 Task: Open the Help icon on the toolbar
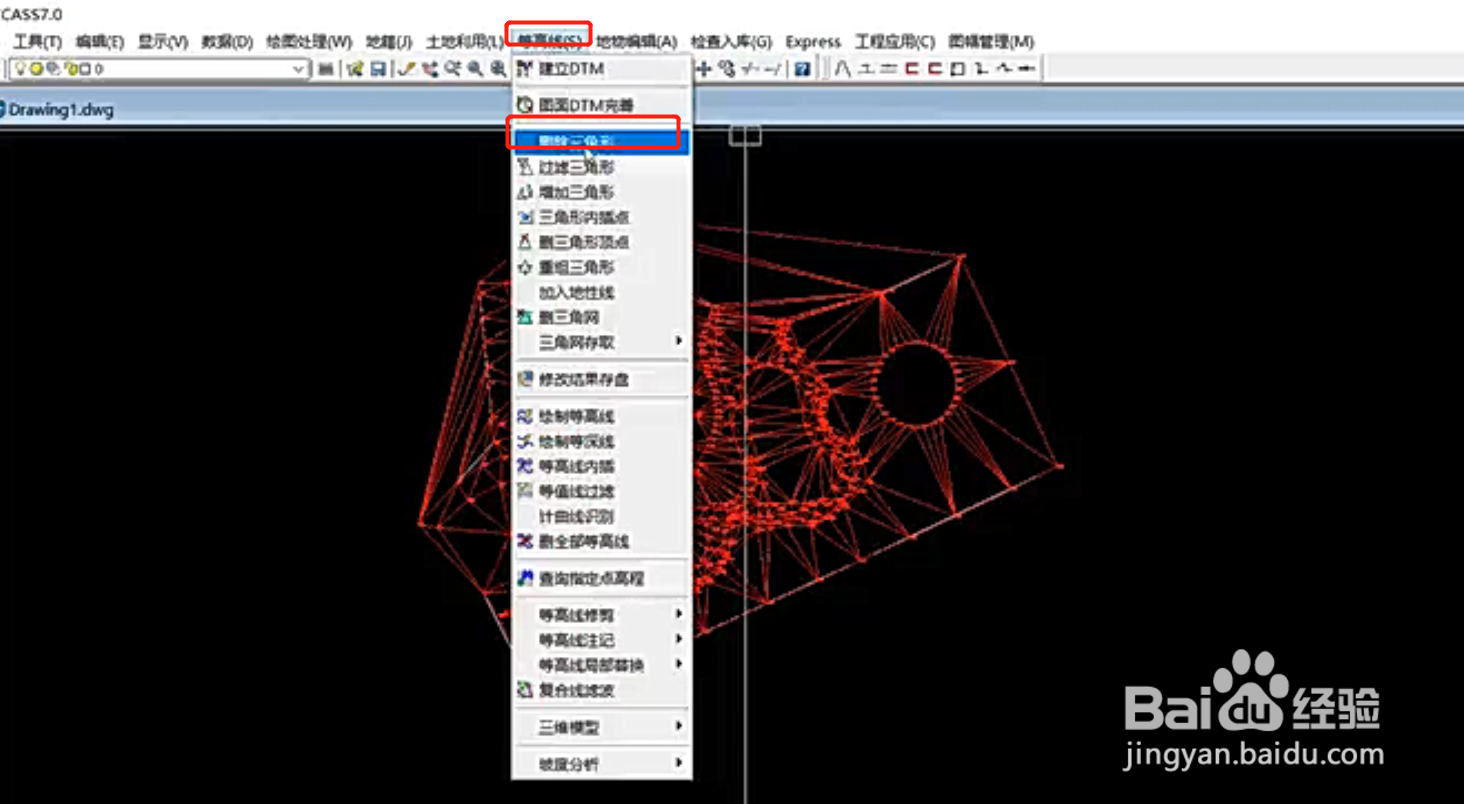802,69
